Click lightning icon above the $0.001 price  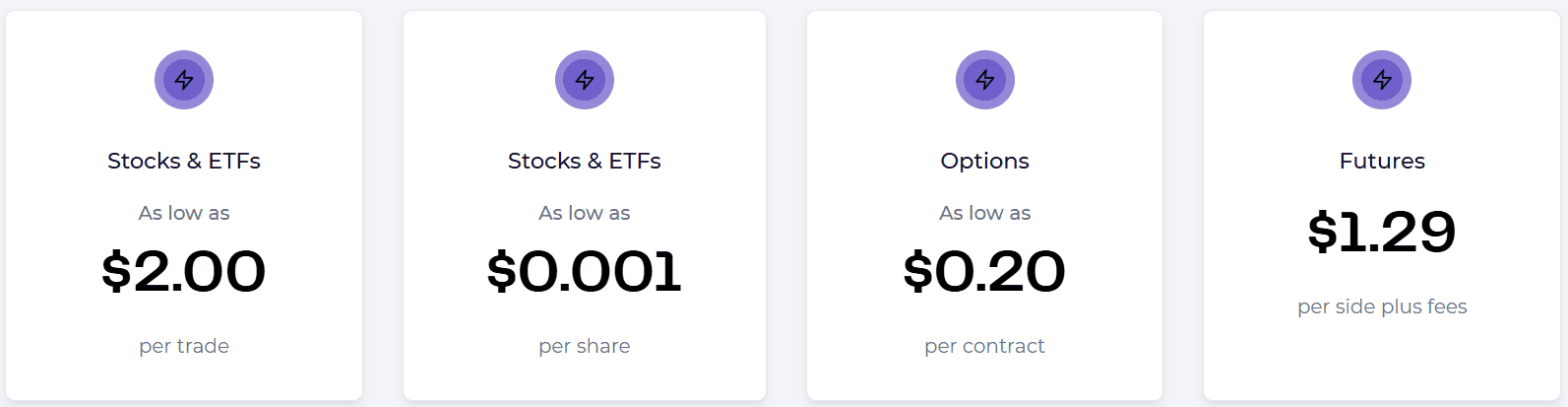point(585,80)
